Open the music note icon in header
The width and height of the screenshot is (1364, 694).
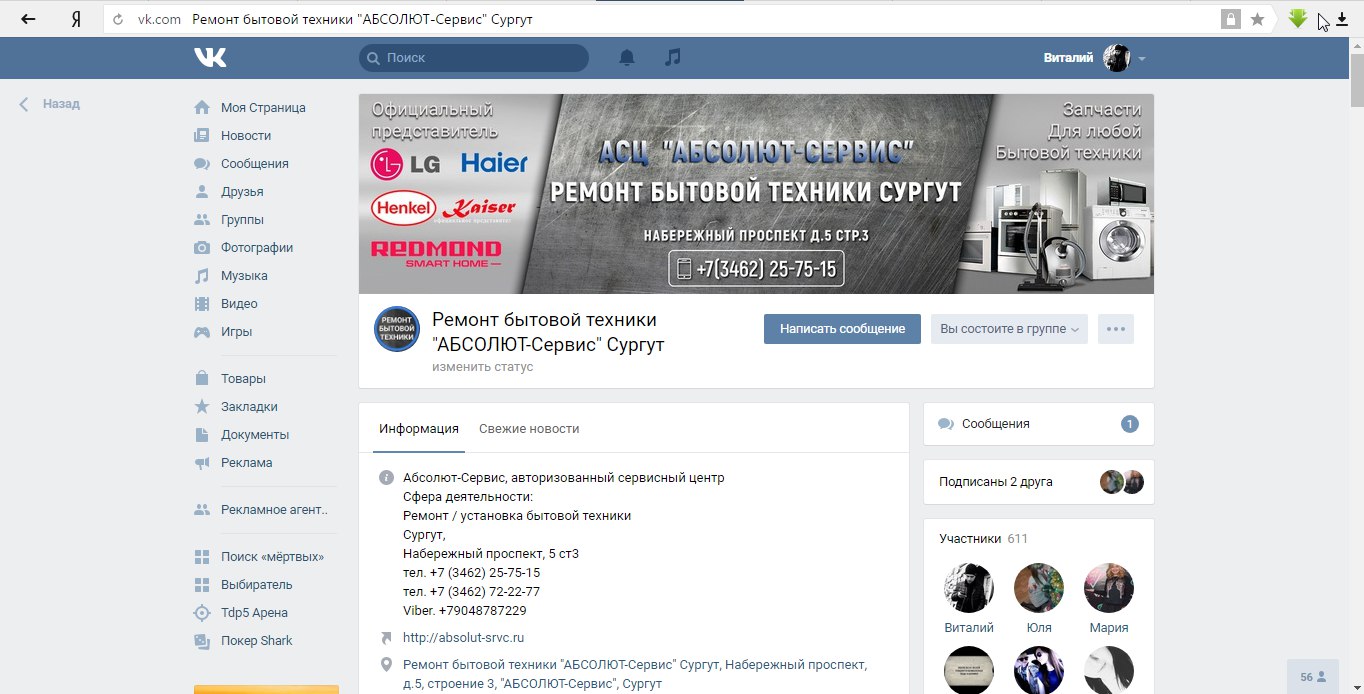click(x=673, y=58)
